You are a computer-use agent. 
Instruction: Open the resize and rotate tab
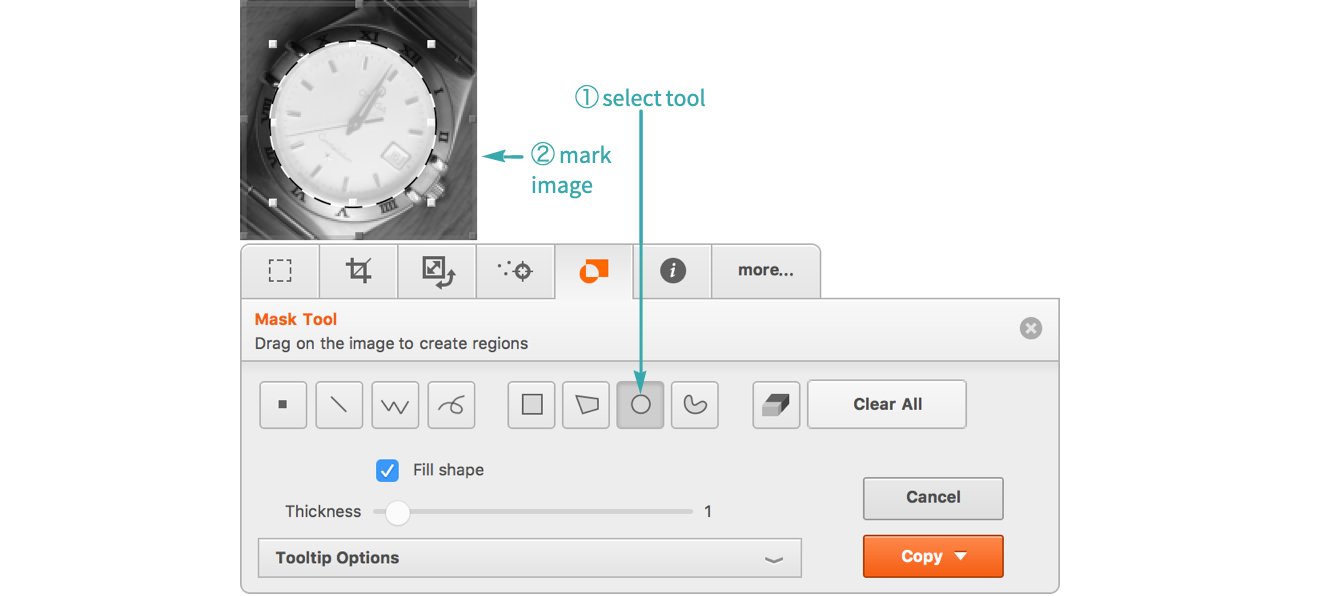click(438, 271)
